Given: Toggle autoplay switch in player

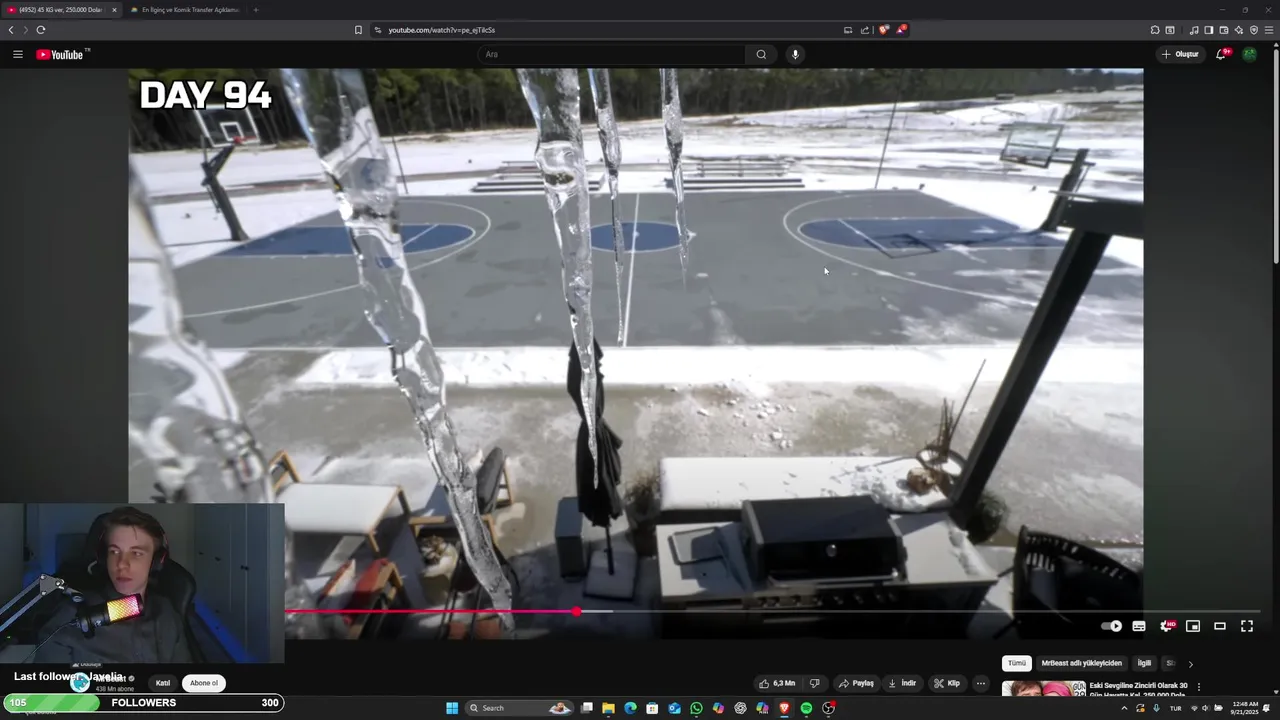Looking at the screenshot, I should [x=1111, y=626].
